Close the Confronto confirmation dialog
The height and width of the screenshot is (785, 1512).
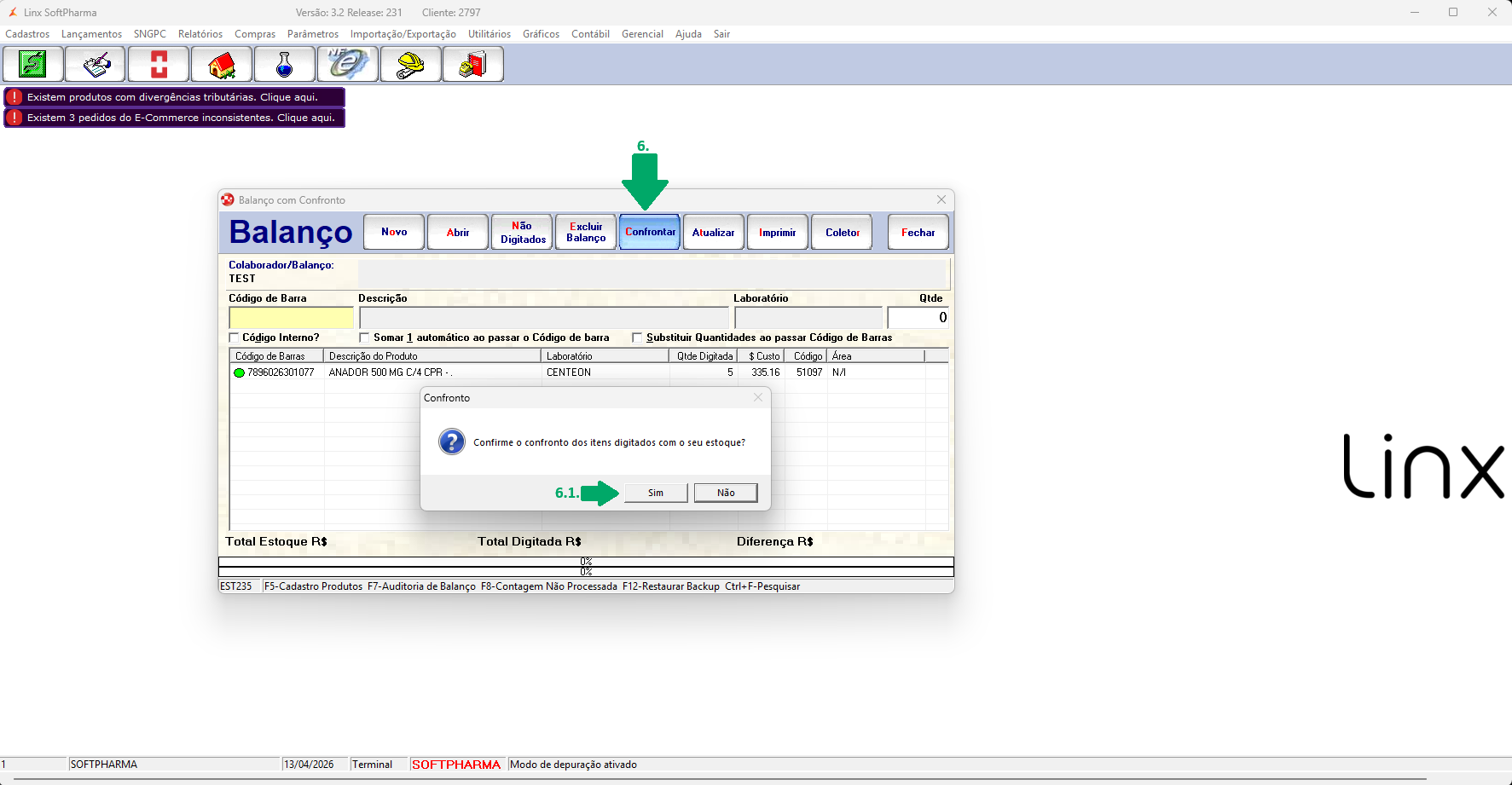758,397
